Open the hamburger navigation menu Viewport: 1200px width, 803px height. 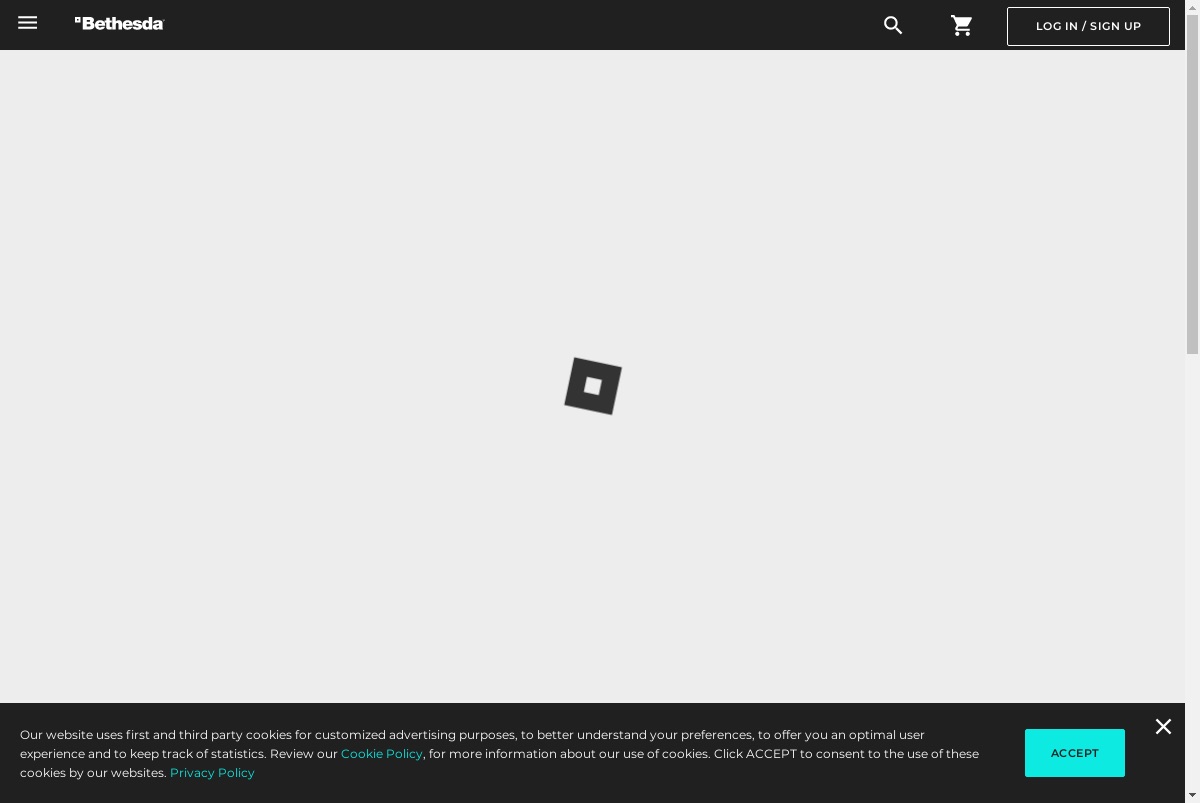point(28,23)
